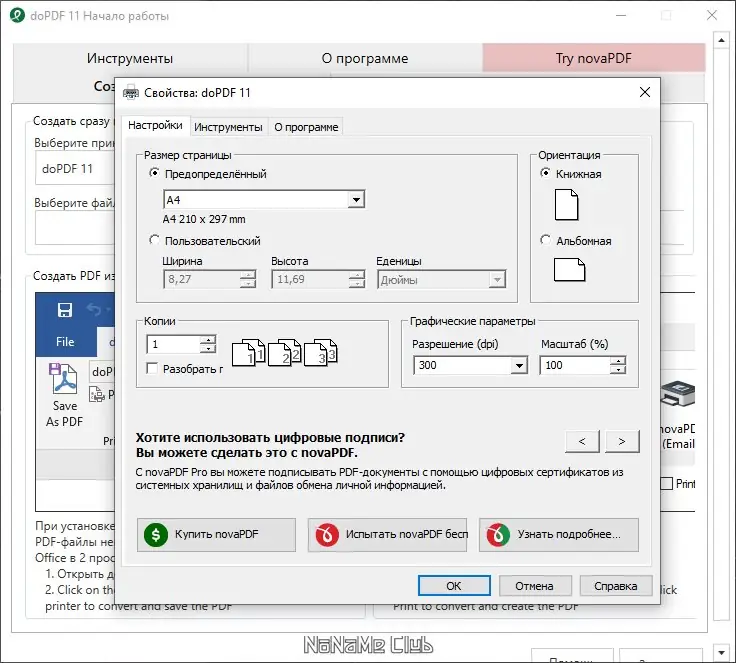Click the Save As PDF icon in background window

[x=64, y=378]
